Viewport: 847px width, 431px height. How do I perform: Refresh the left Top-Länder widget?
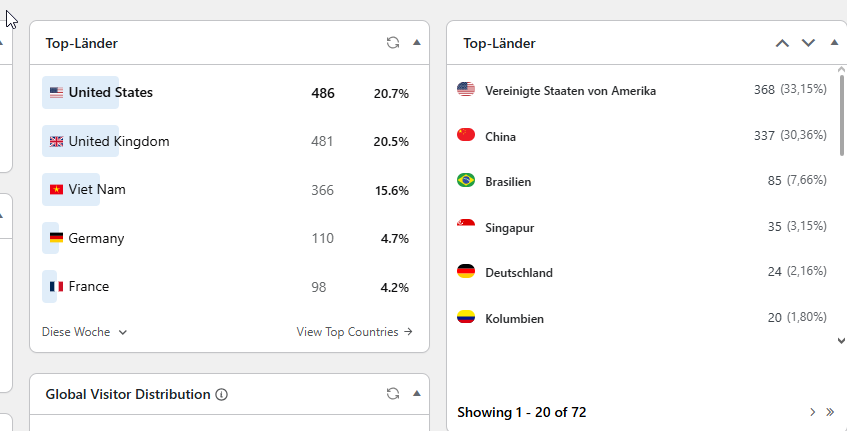click(393, 43)
